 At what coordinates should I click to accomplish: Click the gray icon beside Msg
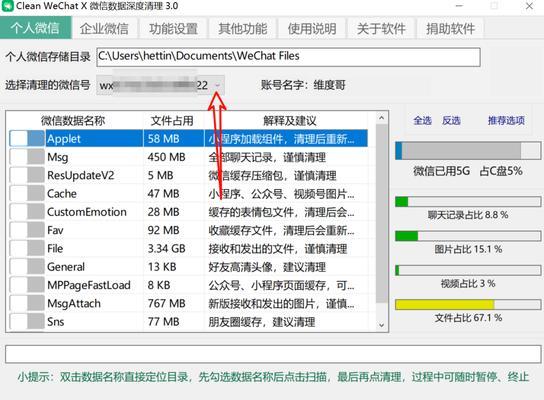(x=36, y=157)
